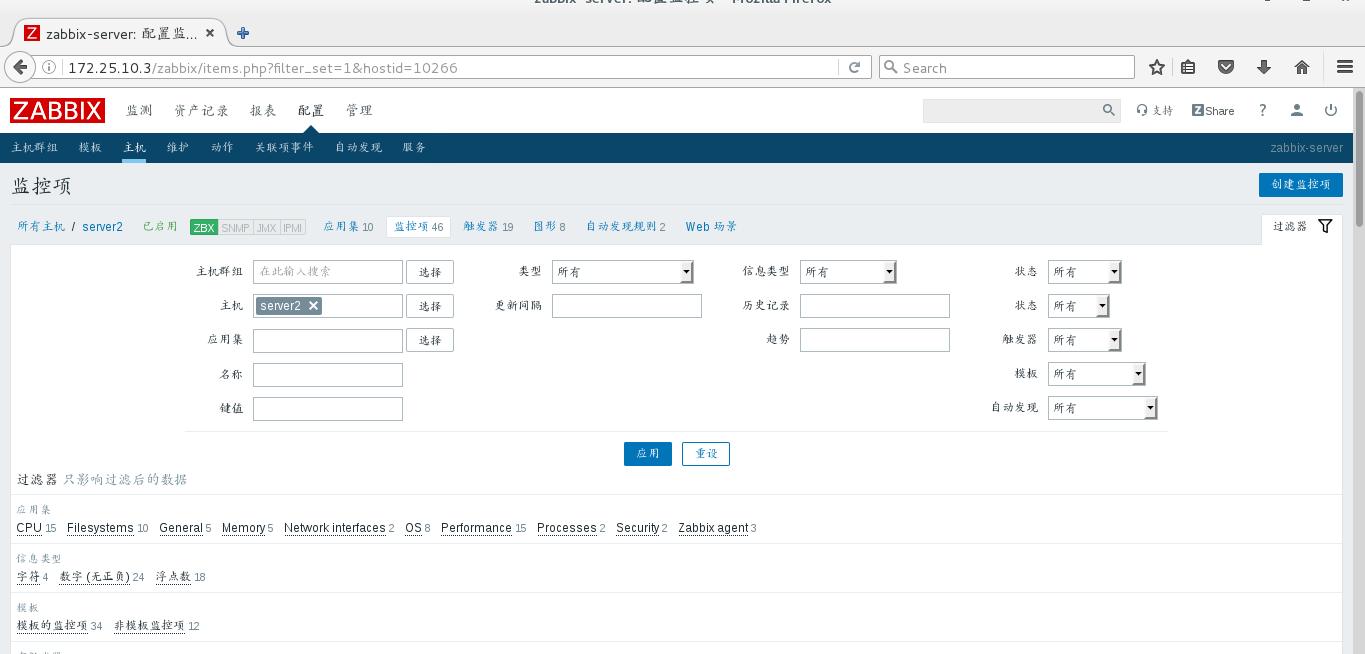Open the 信息类型 dropdown
1365x654 pixels.
[x=848, y=272]
